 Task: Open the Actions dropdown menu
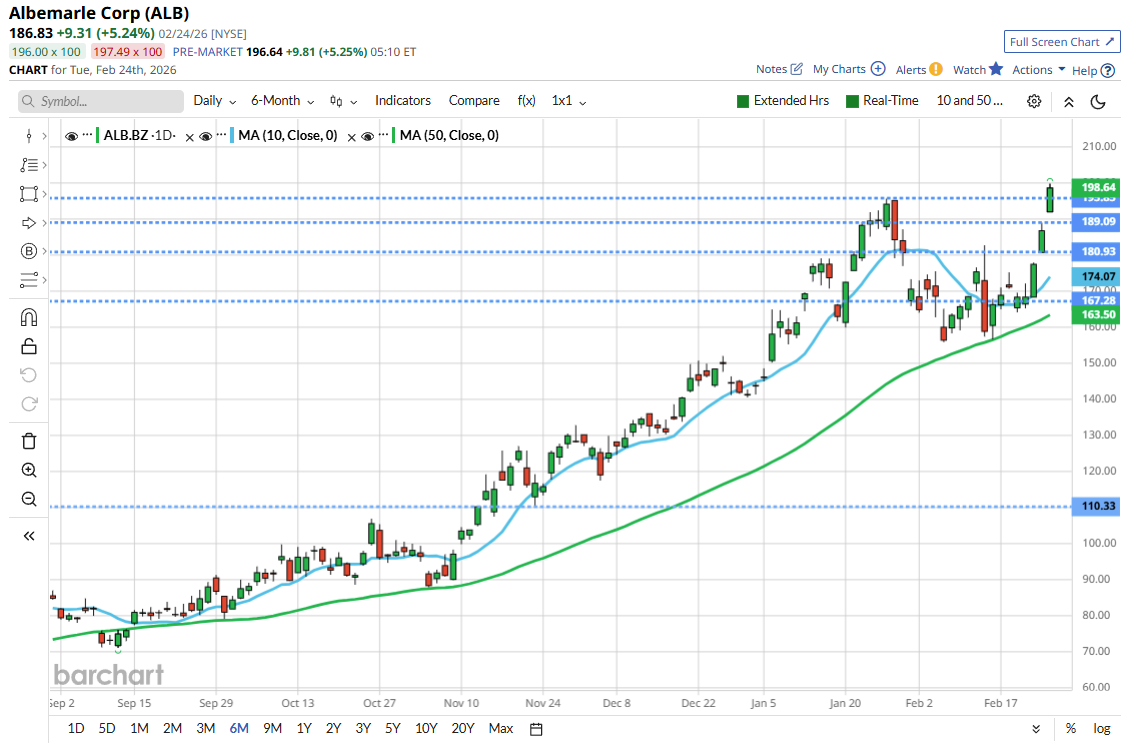(1038, 70)
